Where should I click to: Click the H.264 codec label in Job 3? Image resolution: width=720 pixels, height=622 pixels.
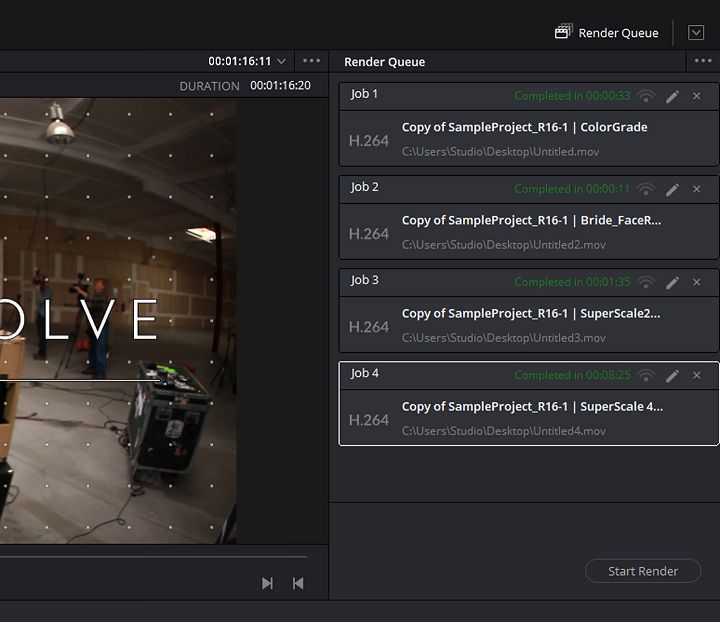coord(368,327)
